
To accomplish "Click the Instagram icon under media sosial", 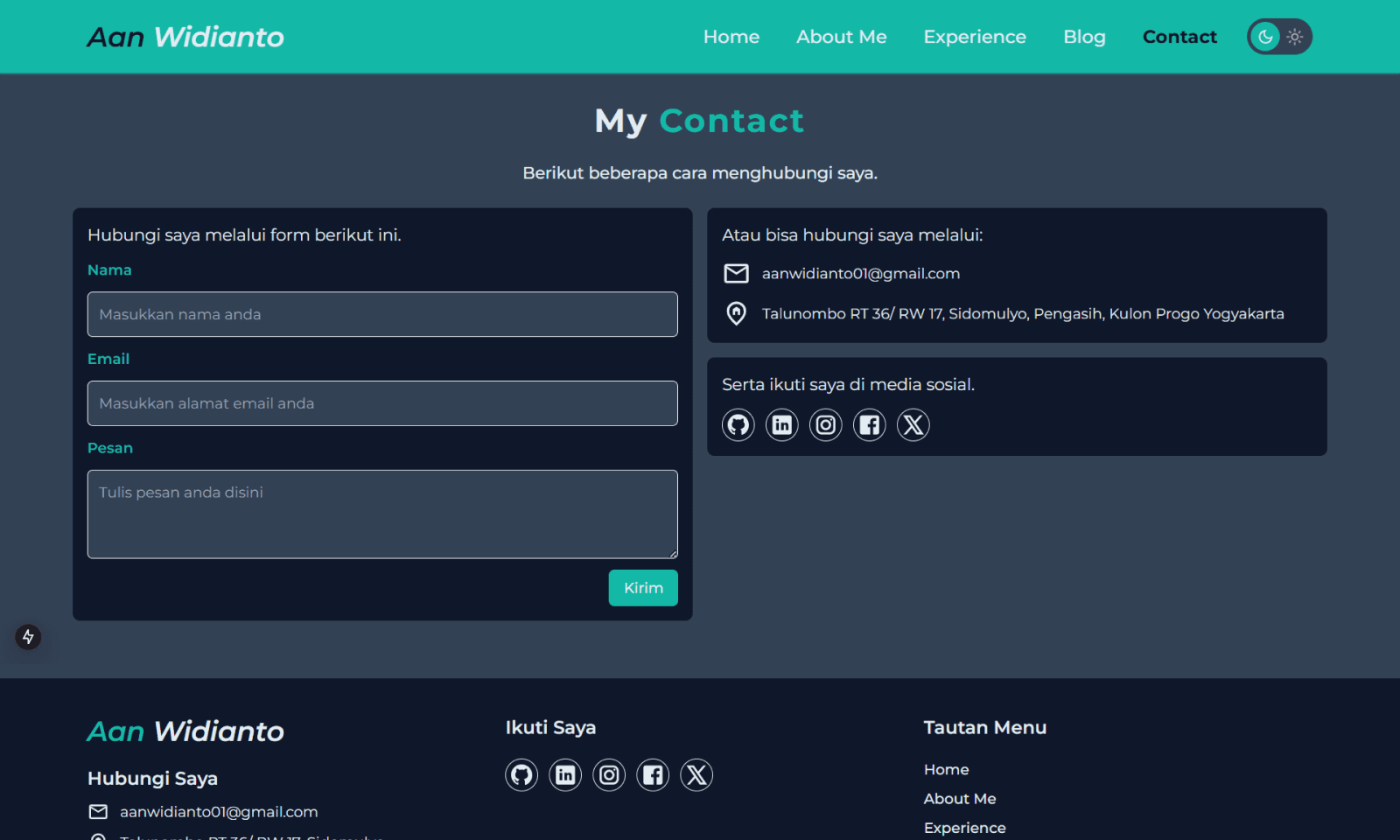I will tap(825, 424).
